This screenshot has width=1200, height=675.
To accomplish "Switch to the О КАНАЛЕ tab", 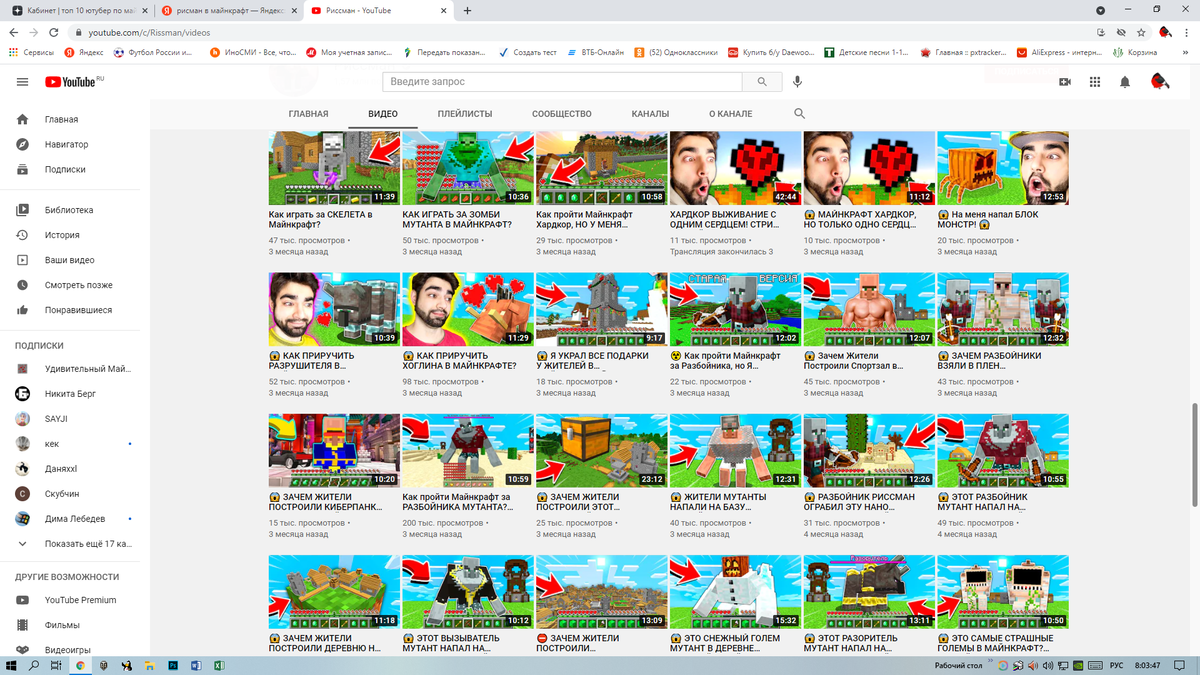I will pyautogui.click(x=730, y=114).
